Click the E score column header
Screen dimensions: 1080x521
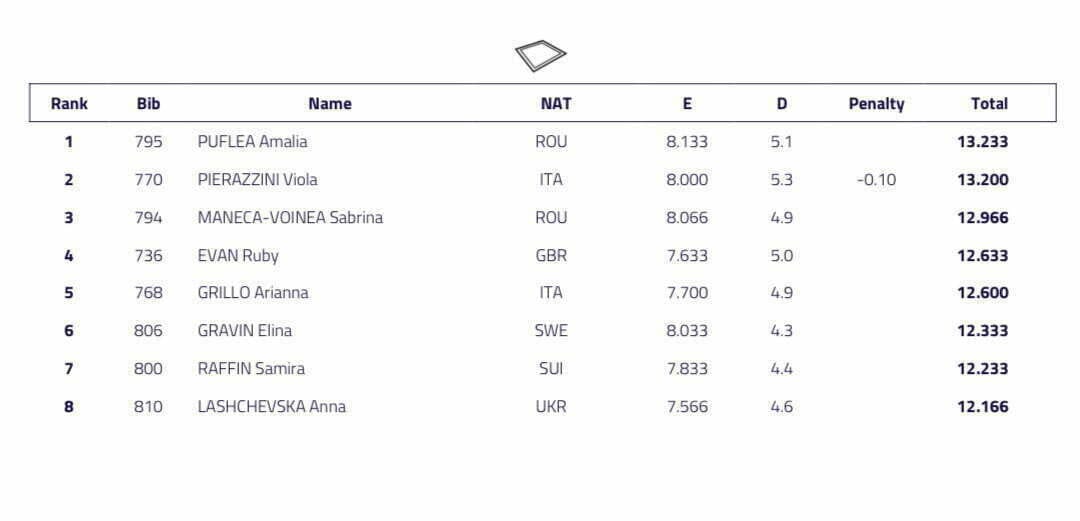pos(686,103)
